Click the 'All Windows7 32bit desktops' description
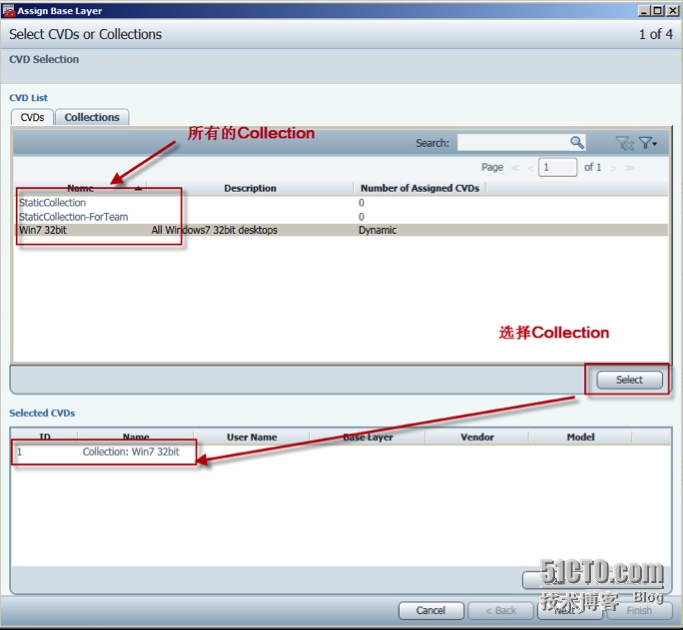This screenshot has height=630, width=683. coord(214,230)
